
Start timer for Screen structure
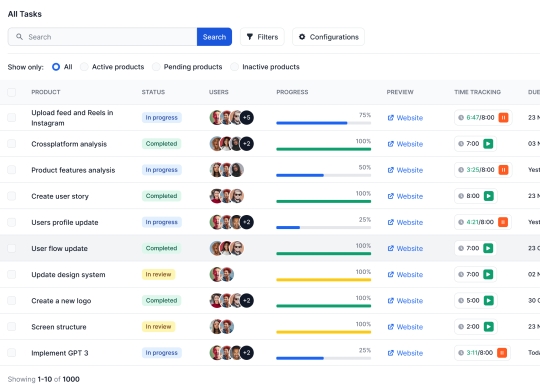tap(488, 327)
